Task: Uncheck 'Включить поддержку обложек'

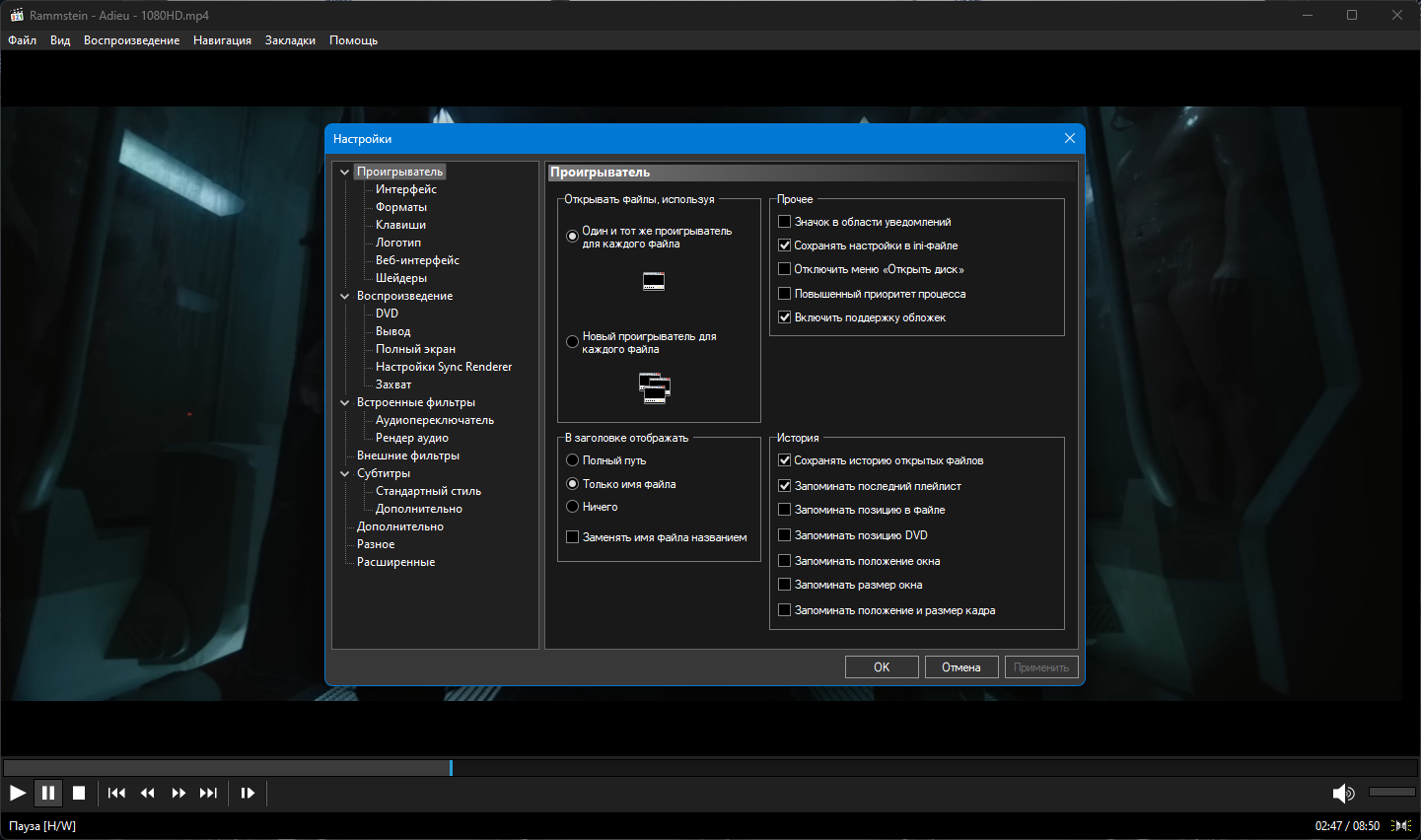Action: click(785, 317)
